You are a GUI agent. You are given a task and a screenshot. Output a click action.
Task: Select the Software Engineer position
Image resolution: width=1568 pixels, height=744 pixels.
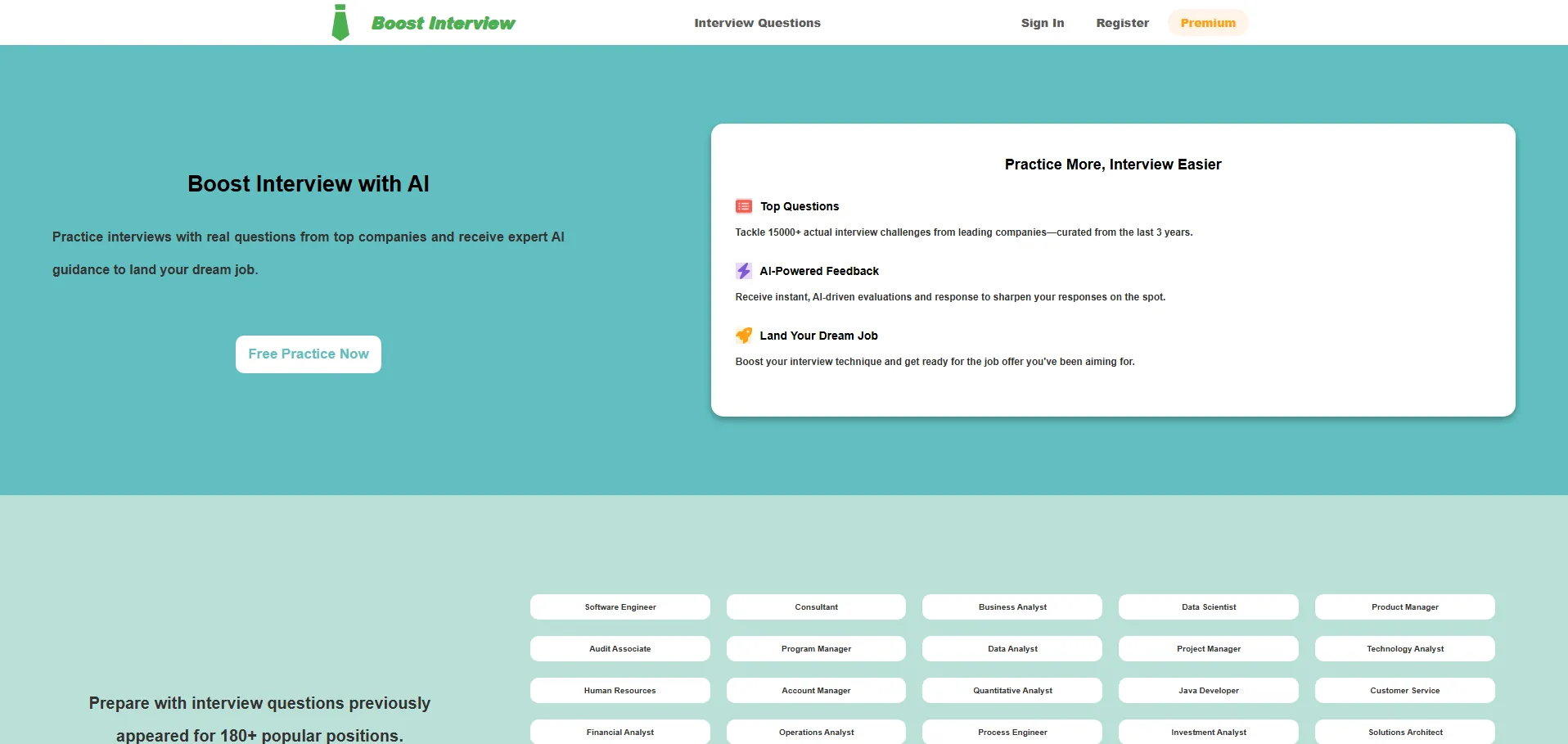pyautogui.click(x=620, y=607)
